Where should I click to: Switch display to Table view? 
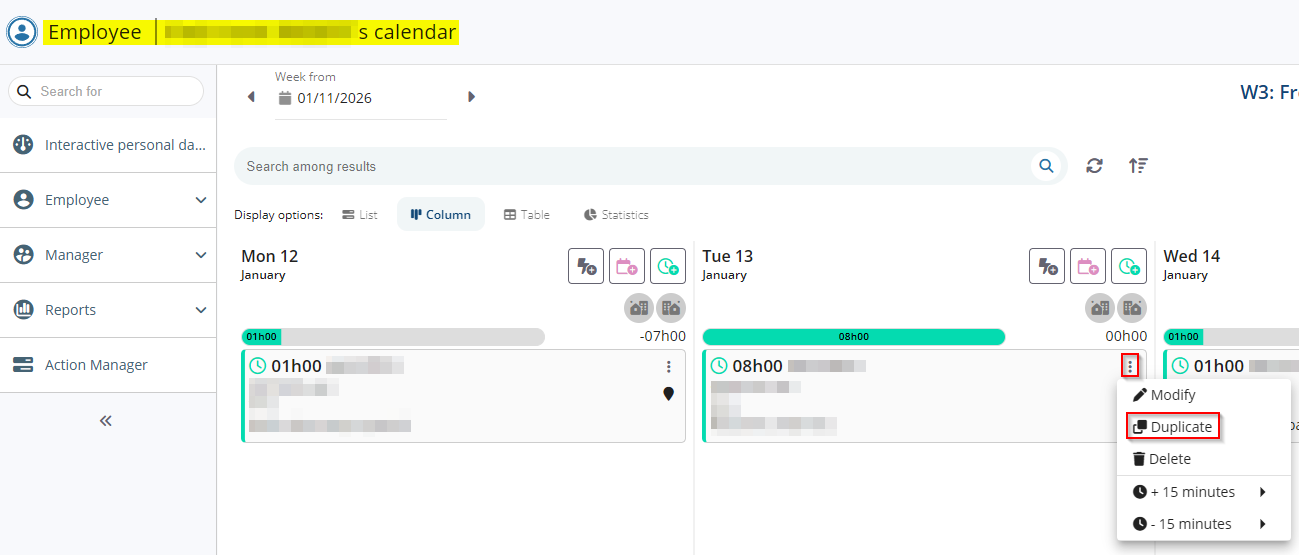tap(527, 215)
